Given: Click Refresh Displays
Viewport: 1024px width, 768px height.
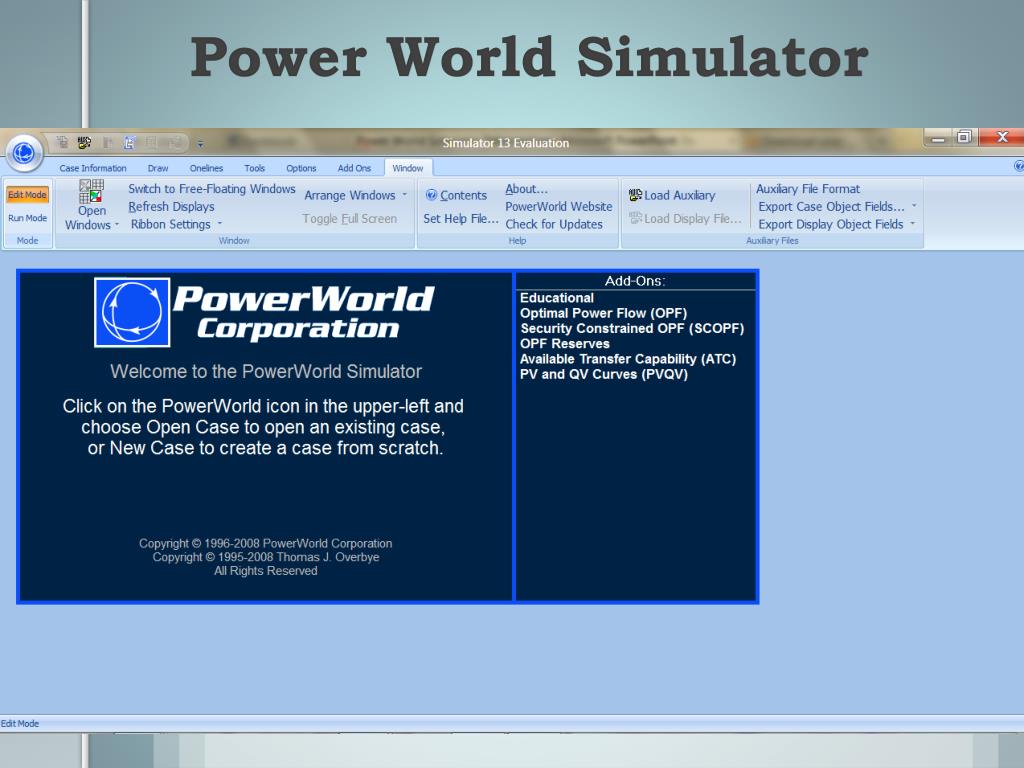Looking at the screenshot, I should 171,206.
